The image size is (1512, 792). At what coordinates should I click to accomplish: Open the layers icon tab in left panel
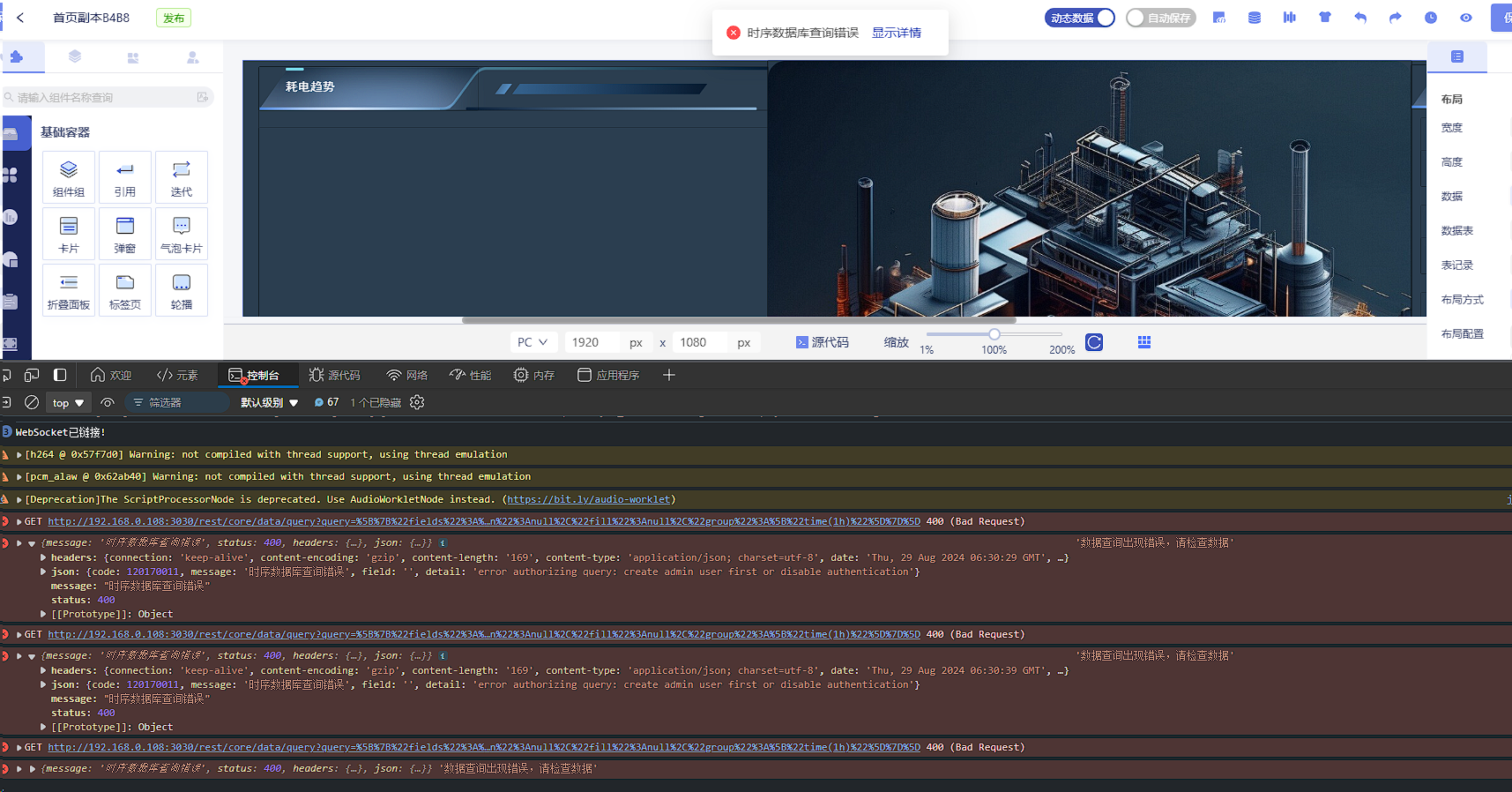tap(75, 56)
